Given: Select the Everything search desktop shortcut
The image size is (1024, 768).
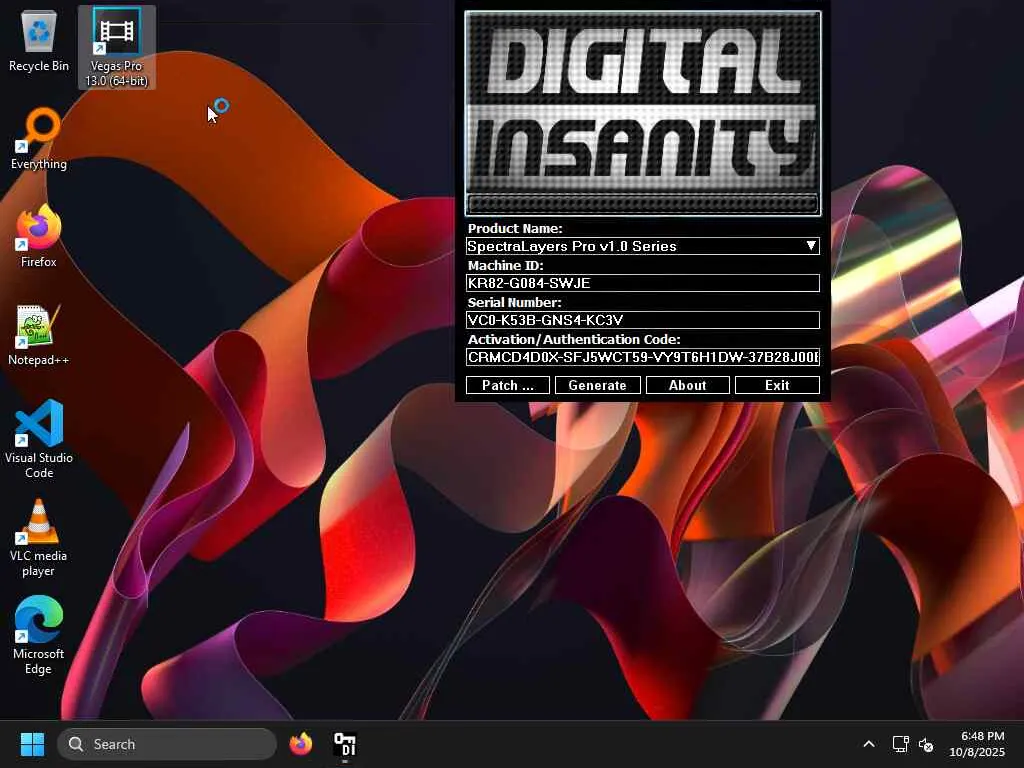Looking at the screenshot, I should (39, 138).
